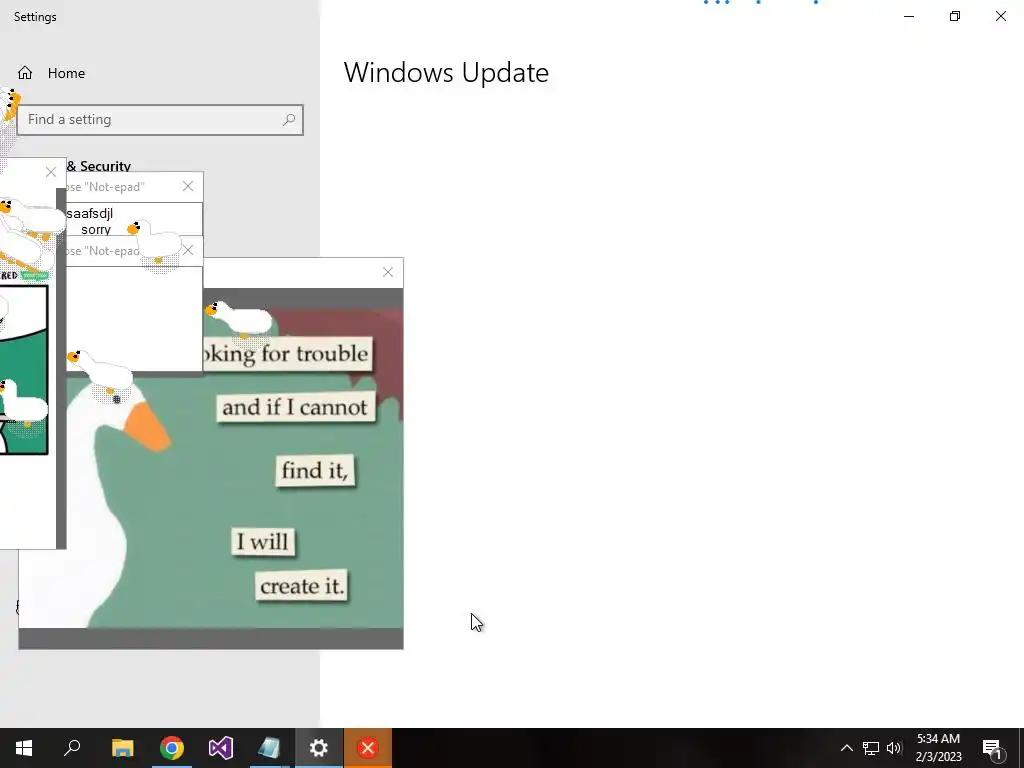Click the search magnifier in Find a setting

[289, 120]
